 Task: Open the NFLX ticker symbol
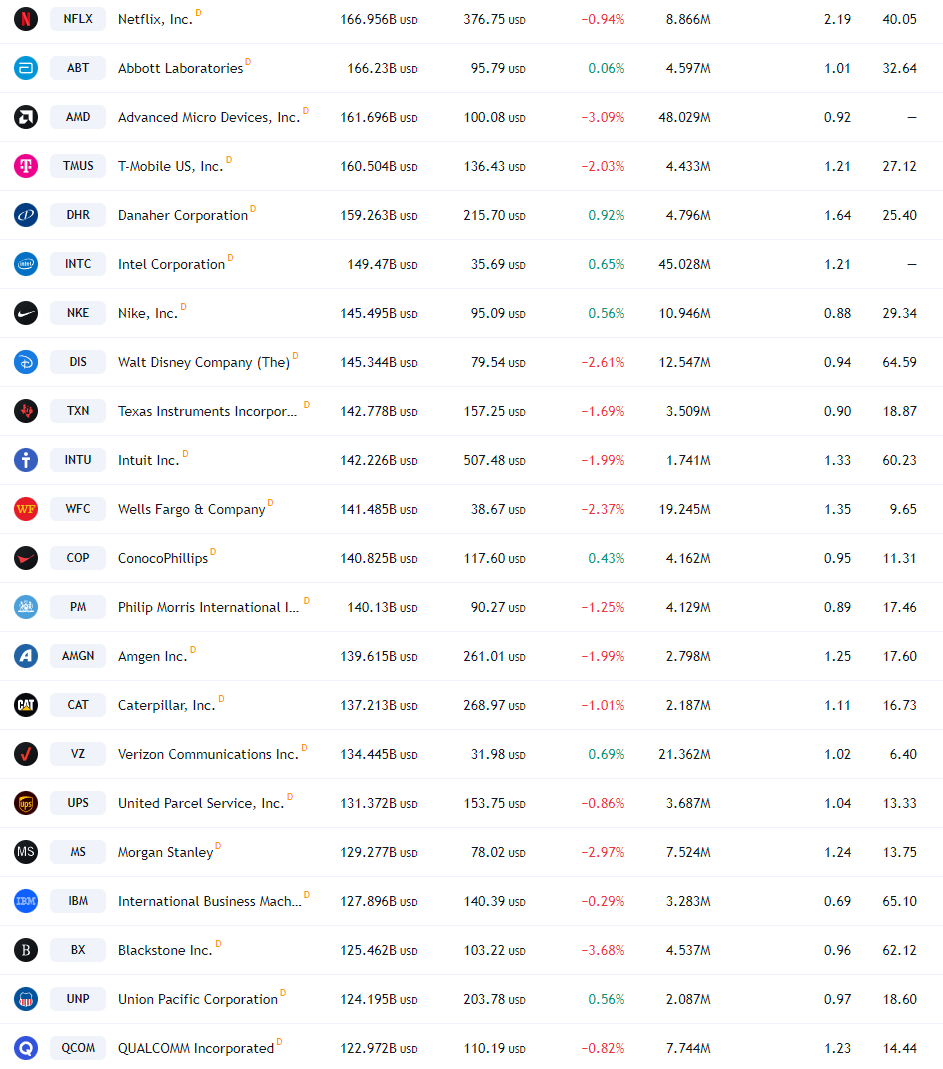click(78, 19)
